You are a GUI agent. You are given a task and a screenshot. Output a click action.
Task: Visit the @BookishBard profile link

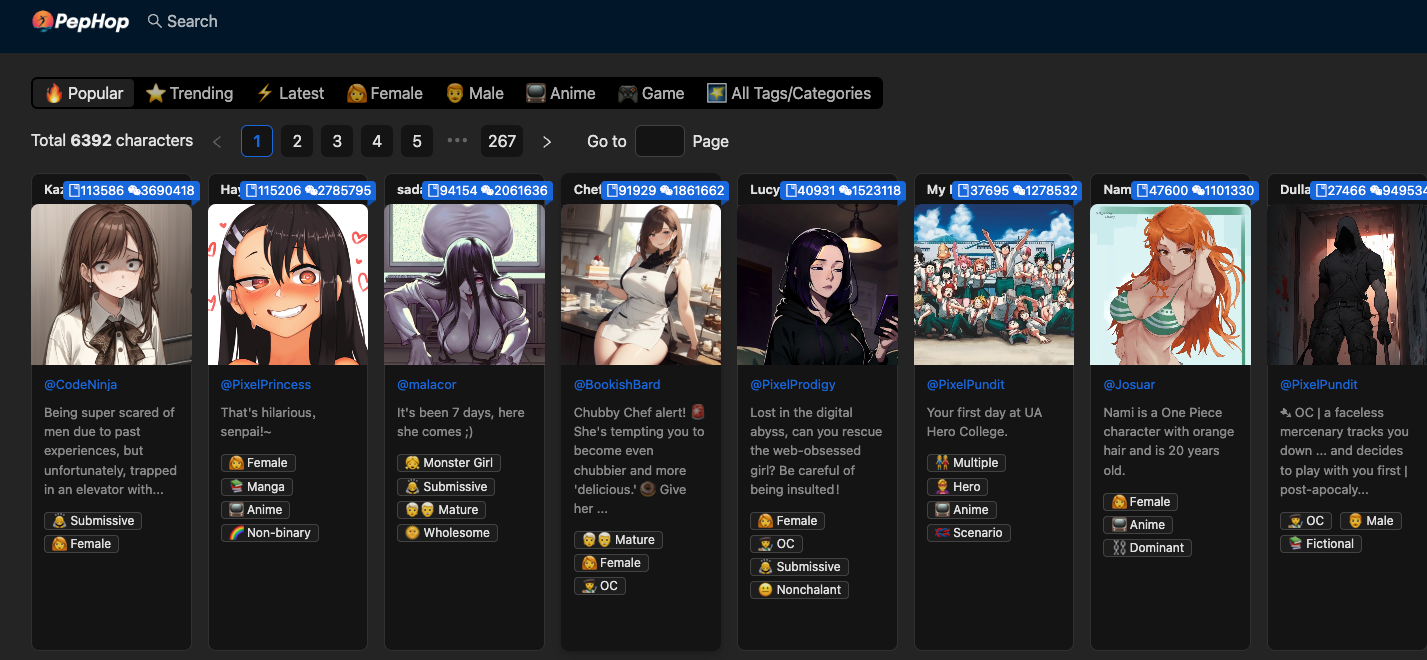(x=617, y=385)
